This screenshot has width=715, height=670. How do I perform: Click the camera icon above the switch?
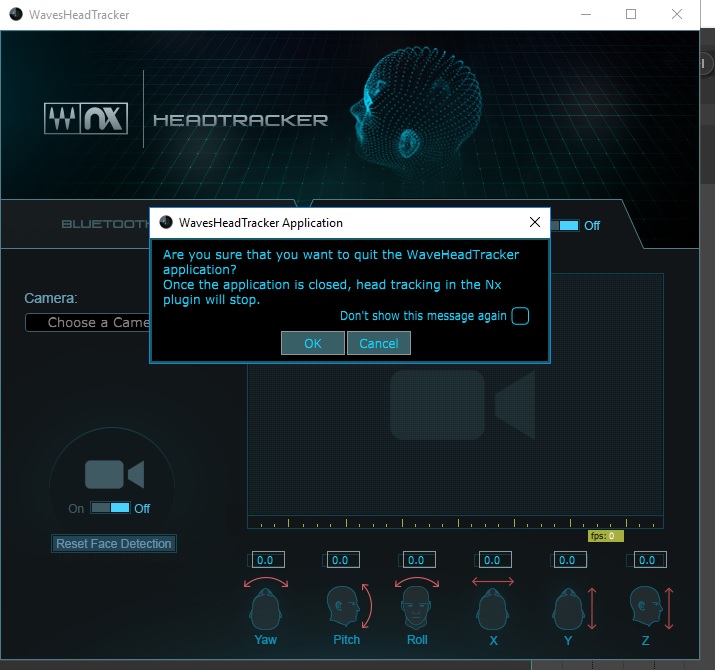114,474
